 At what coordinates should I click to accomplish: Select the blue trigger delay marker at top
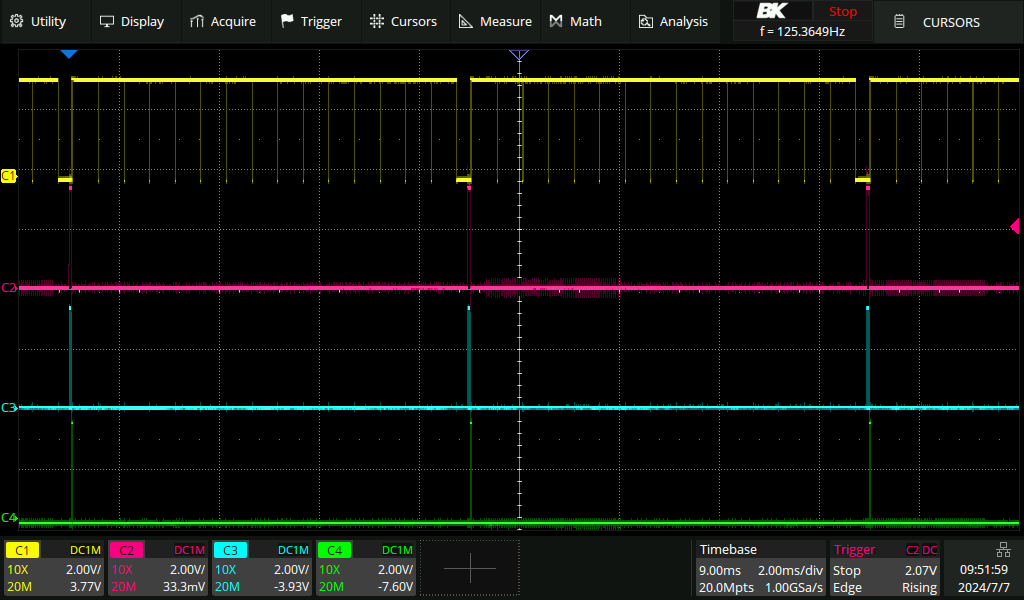tap(69, 54)
